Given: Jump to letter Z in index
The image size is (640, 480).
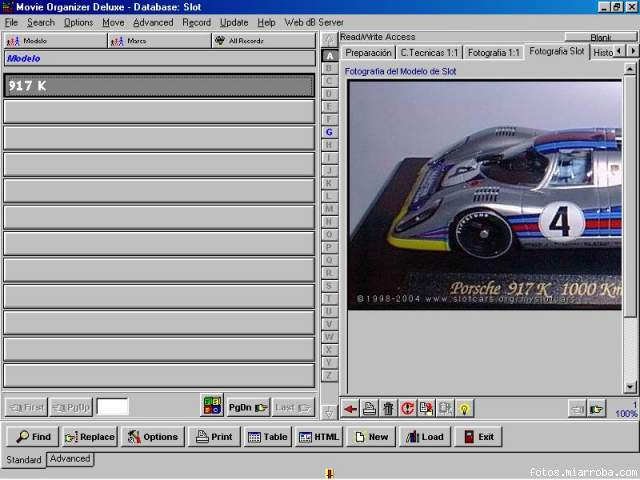Looking at the screenshot, I should [x=329, y=375].
